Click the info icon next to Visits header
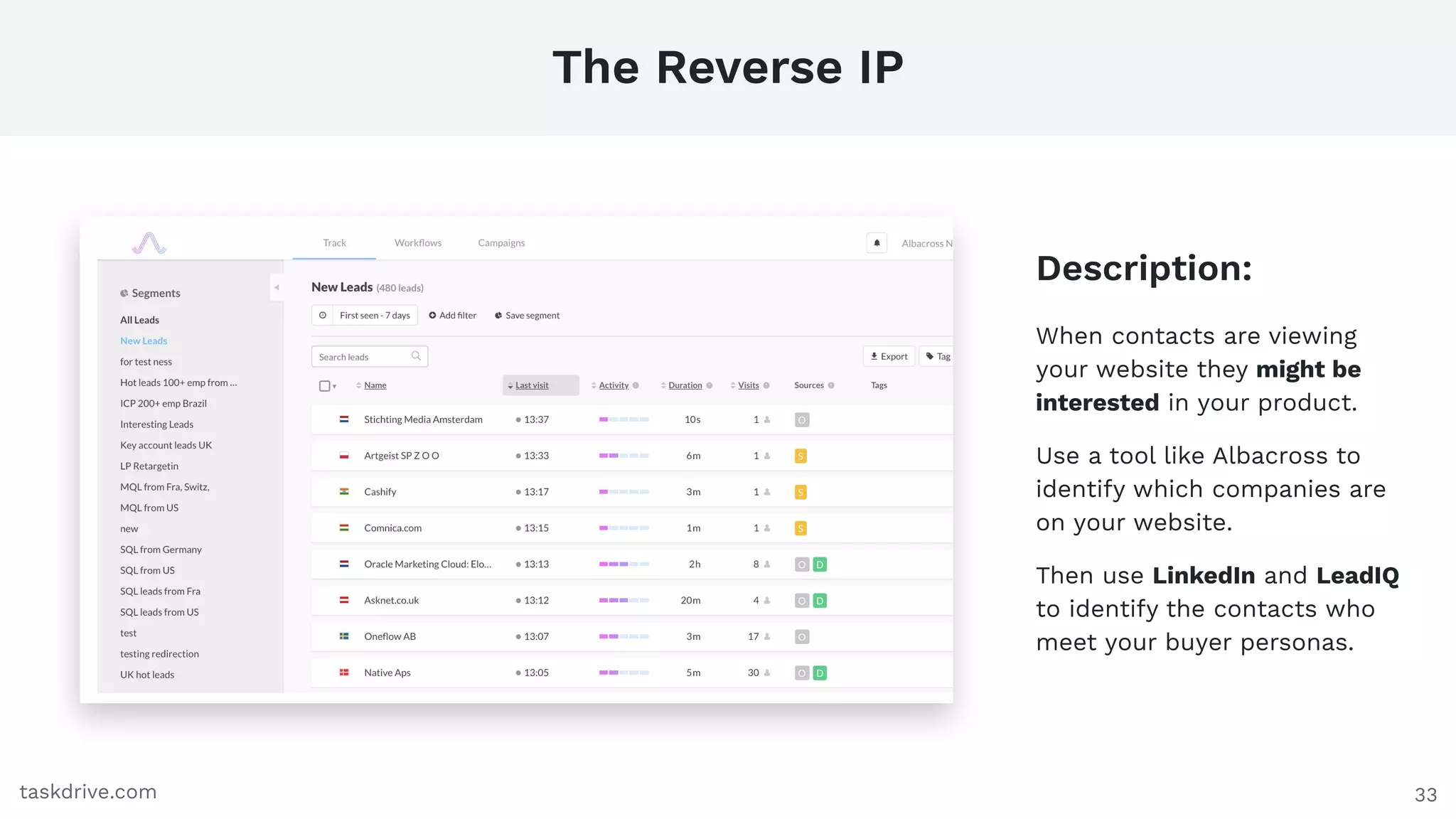 tap(766, 385)
